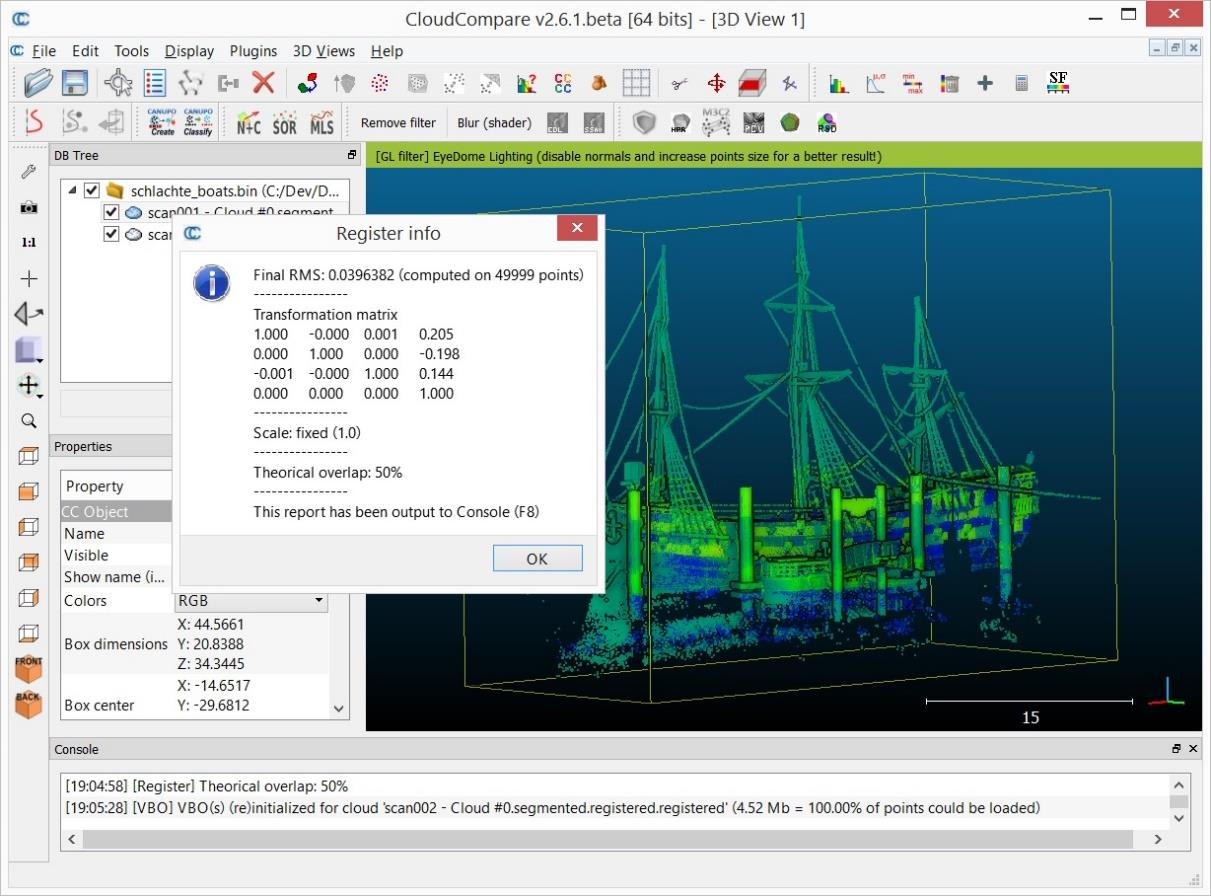Toggle the second scan cloud checkbox
Image resolution: width=1211 pixels, height=896 pixels.
[111, 235]
